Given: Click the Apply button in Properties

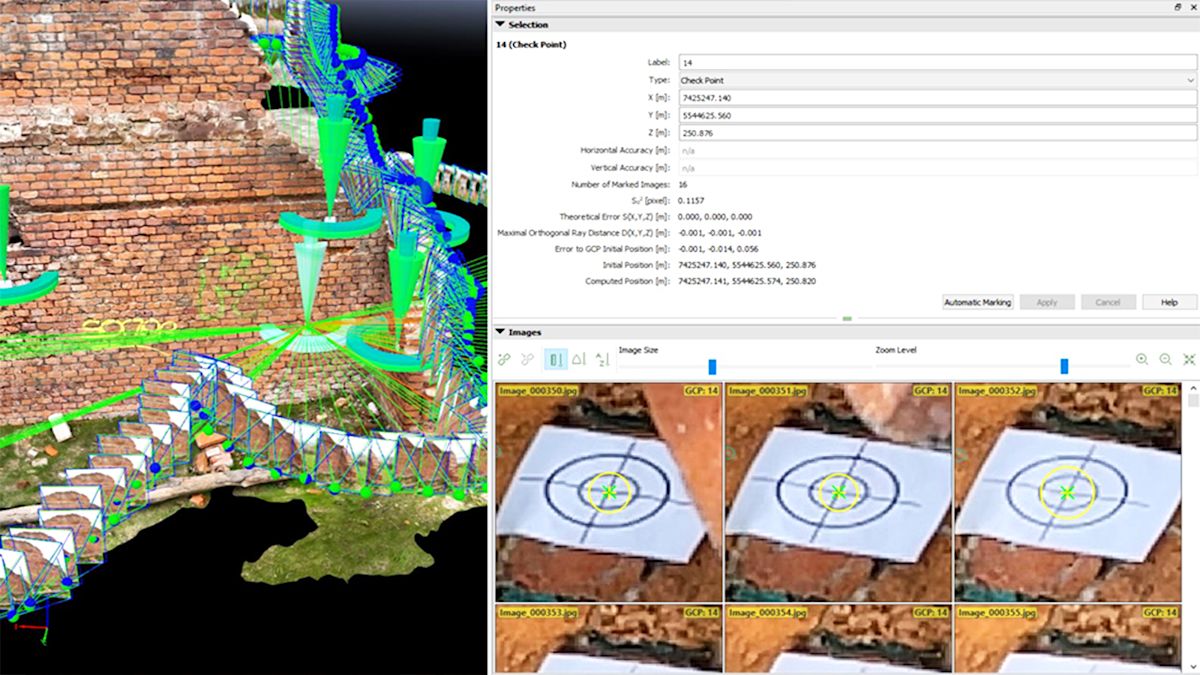Looking at the screenshot, I should point(1047,301).
